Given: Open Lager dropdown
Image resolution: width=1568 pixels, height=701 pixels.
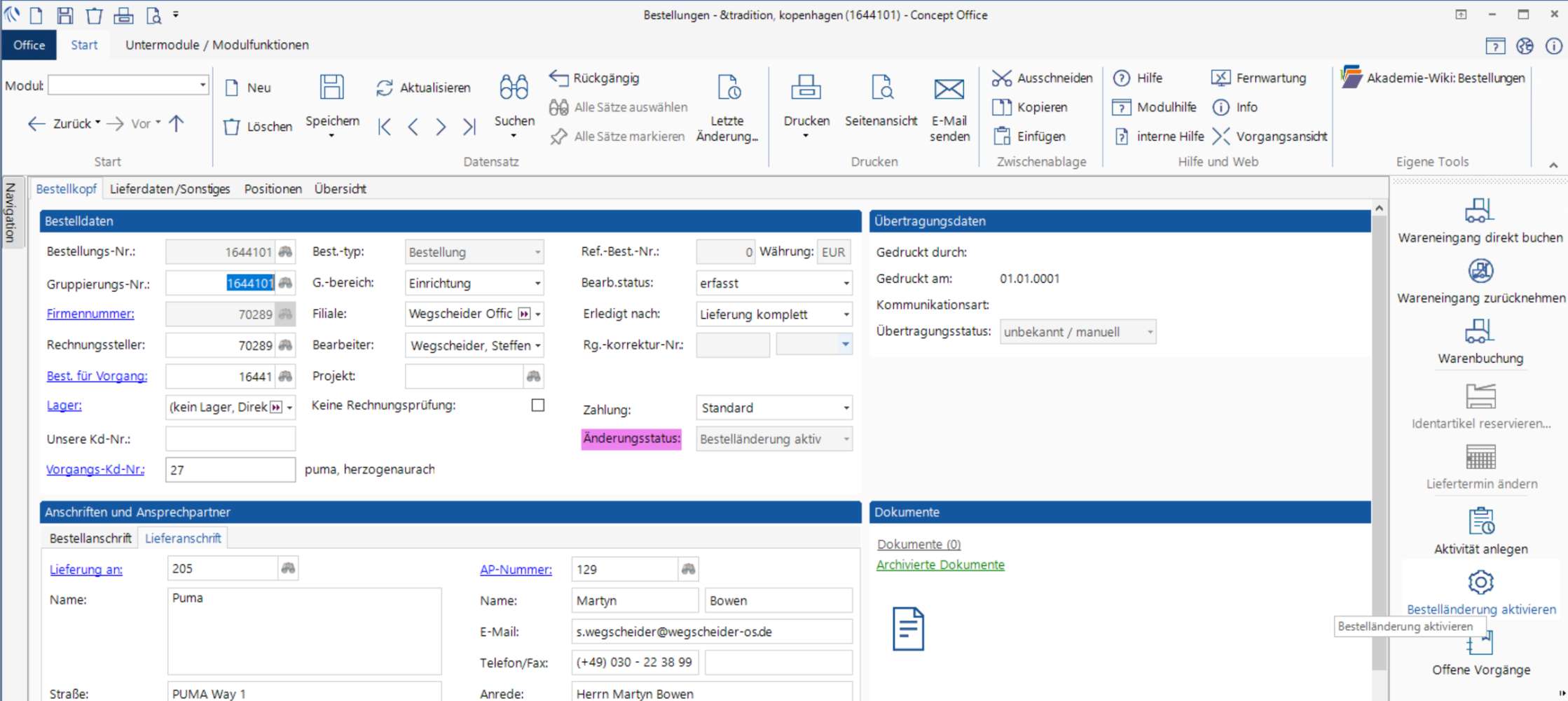Looking at the screenshot, I should coord(289,407).
